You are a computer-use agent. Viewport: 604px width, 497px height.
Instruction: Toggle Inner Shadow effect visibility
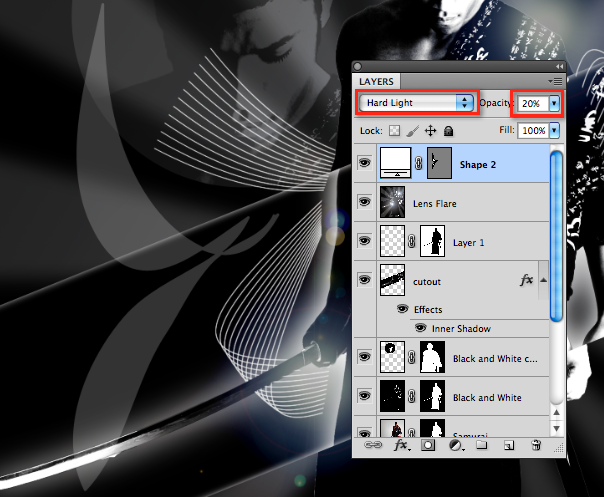421,328
